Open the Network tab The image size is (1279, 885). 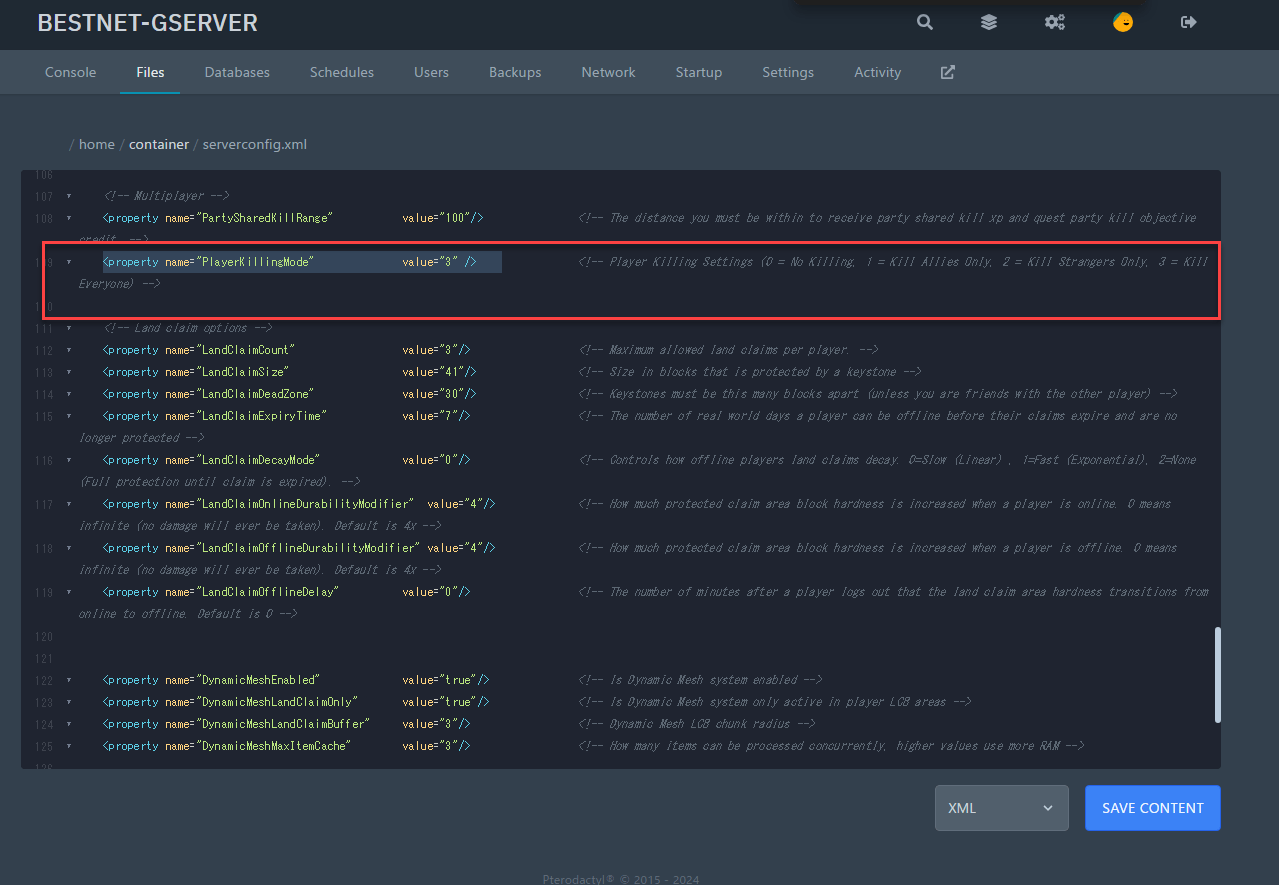pyautogui.click(x=608, y=72)
